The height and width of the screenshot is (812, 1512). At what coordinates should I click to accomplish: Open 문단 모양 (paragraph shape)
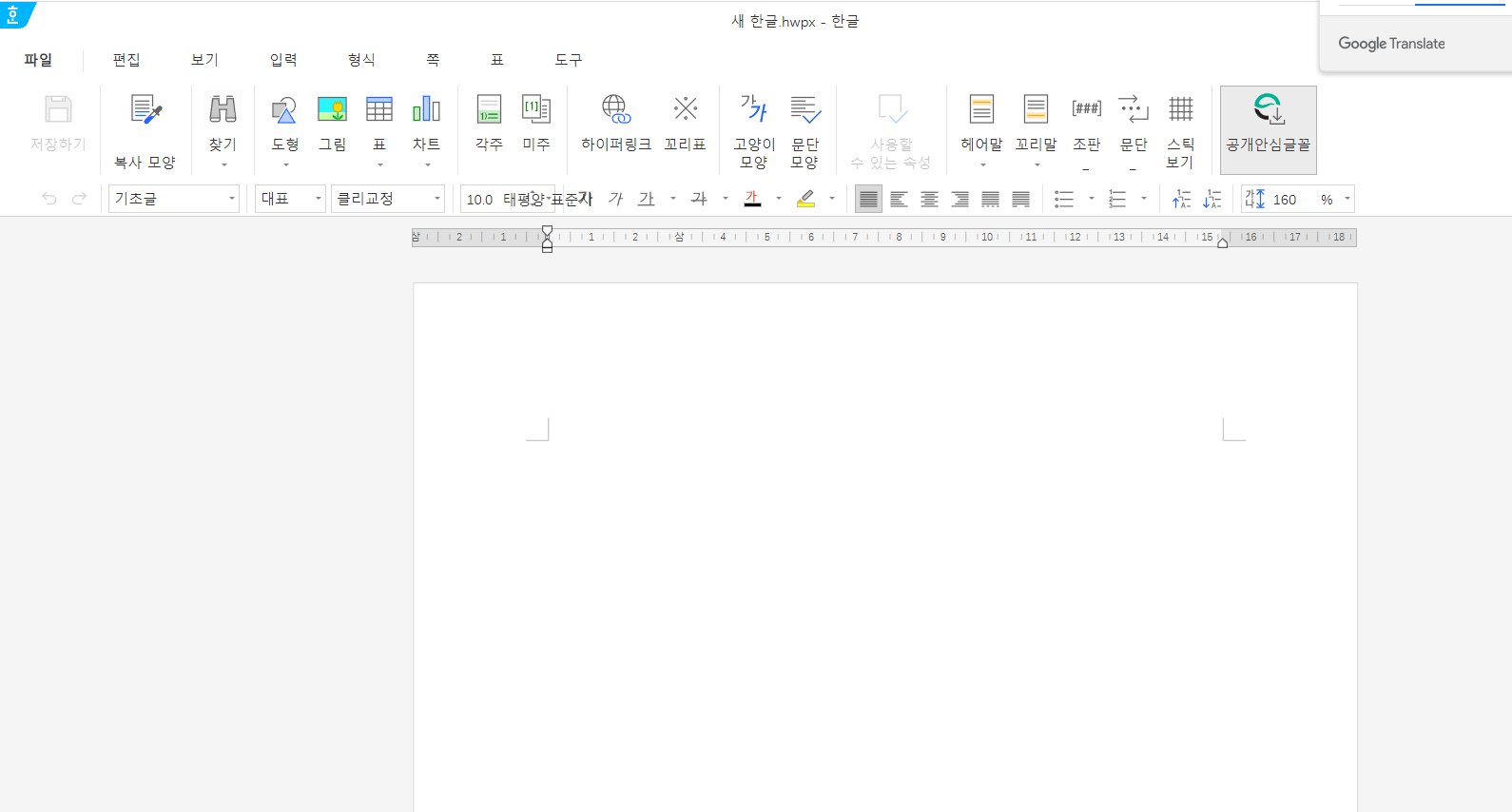click(804, 110)
